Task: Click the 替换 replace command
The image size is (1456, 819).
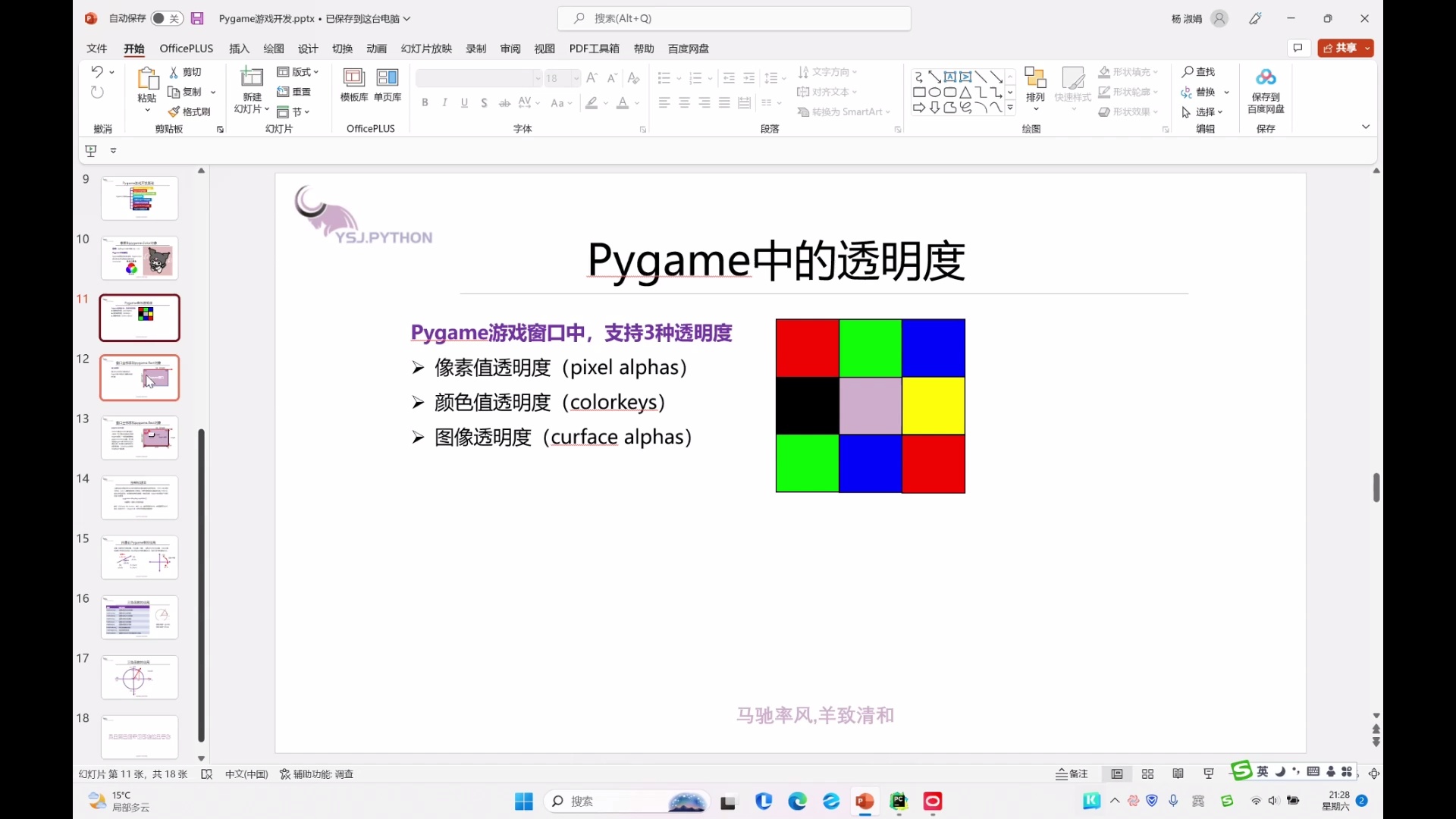Action: pos(1206,92)
